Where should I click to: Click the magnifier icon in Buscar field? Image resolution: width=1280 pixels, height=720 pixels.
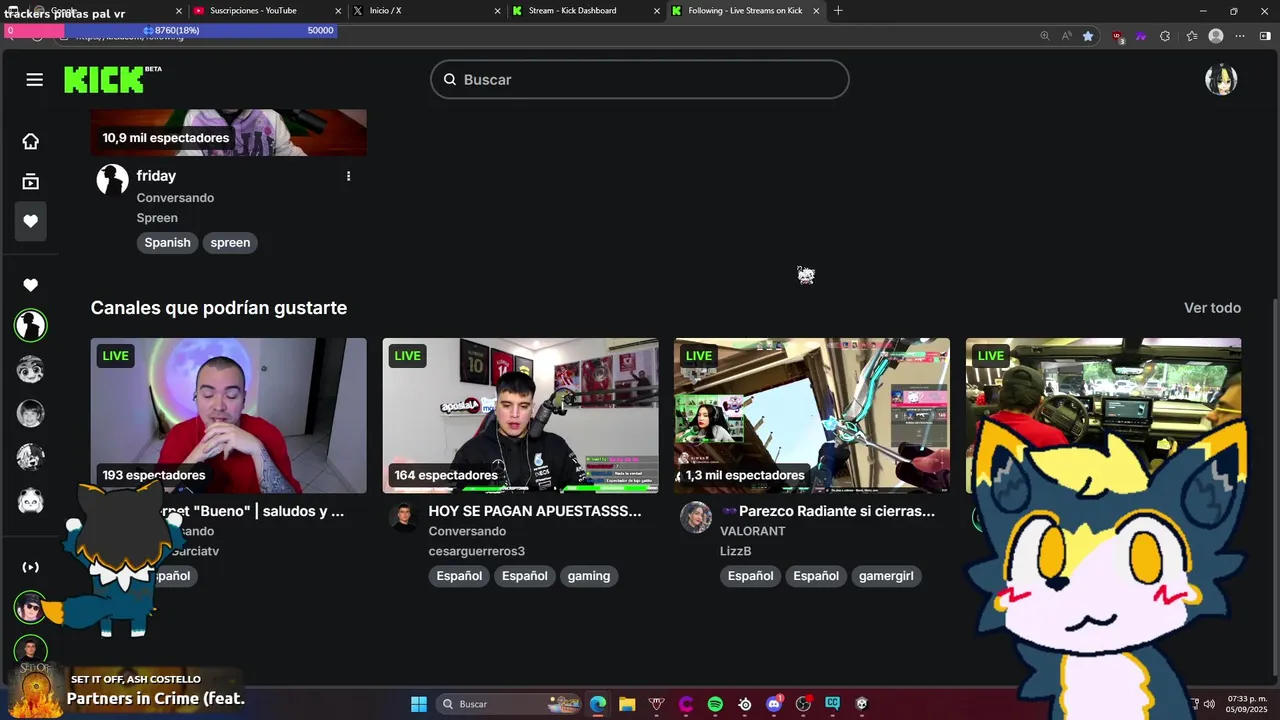(450, 80)
